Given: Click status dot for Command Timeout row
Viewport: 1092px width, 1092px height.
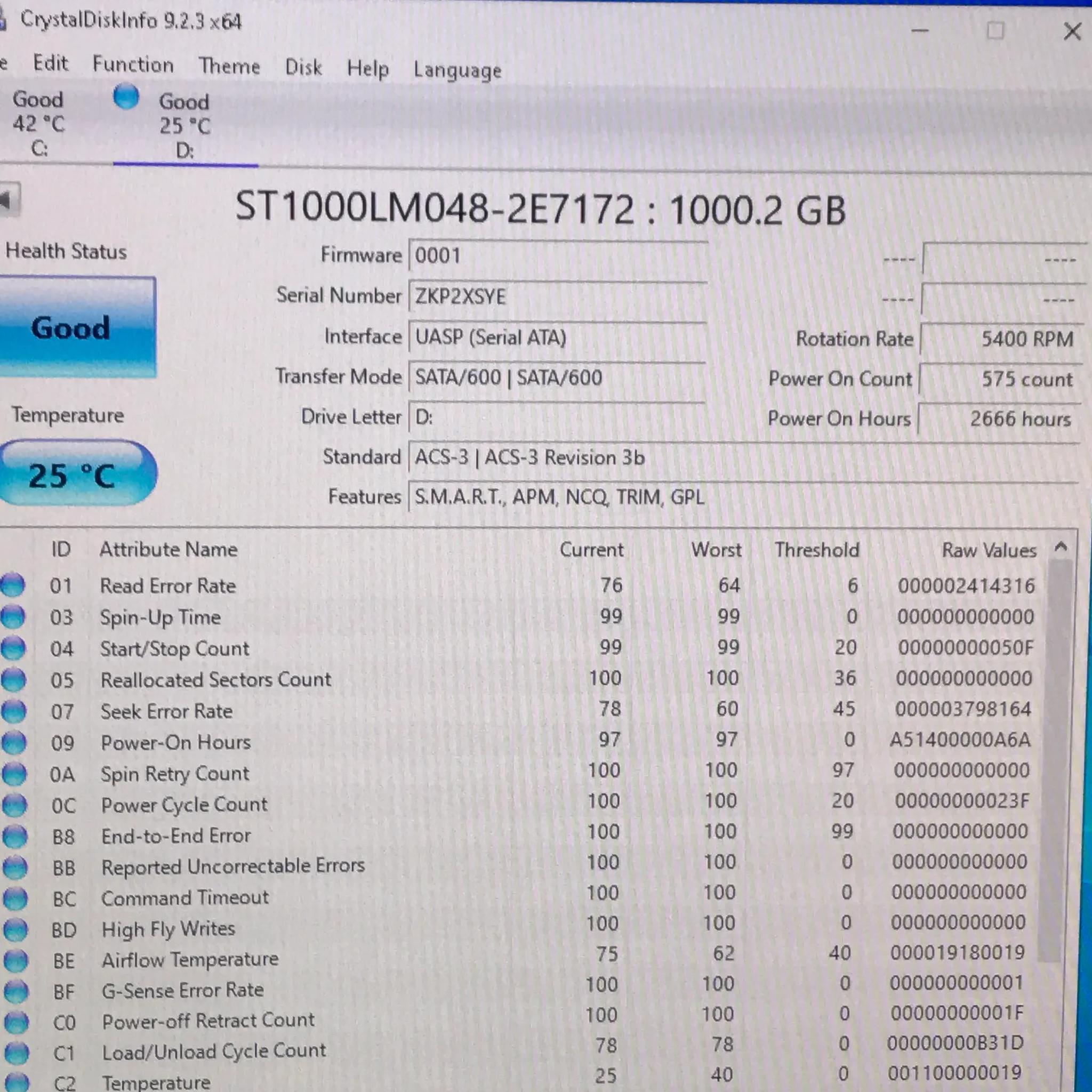Looking at the screenshot, I should (15, 898).
